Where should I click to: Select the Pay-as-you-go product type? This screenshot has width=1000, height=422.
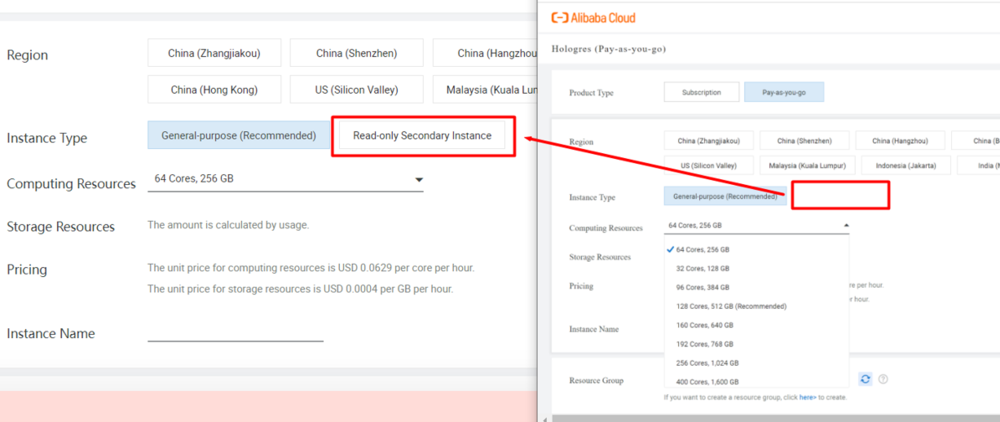784,92
